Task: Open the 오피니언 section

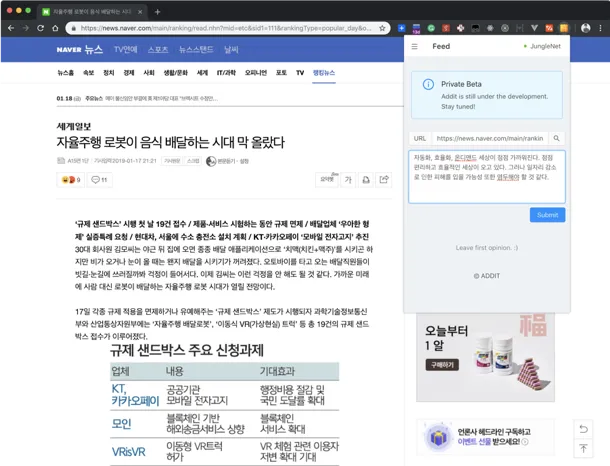Action: [256, 73]
